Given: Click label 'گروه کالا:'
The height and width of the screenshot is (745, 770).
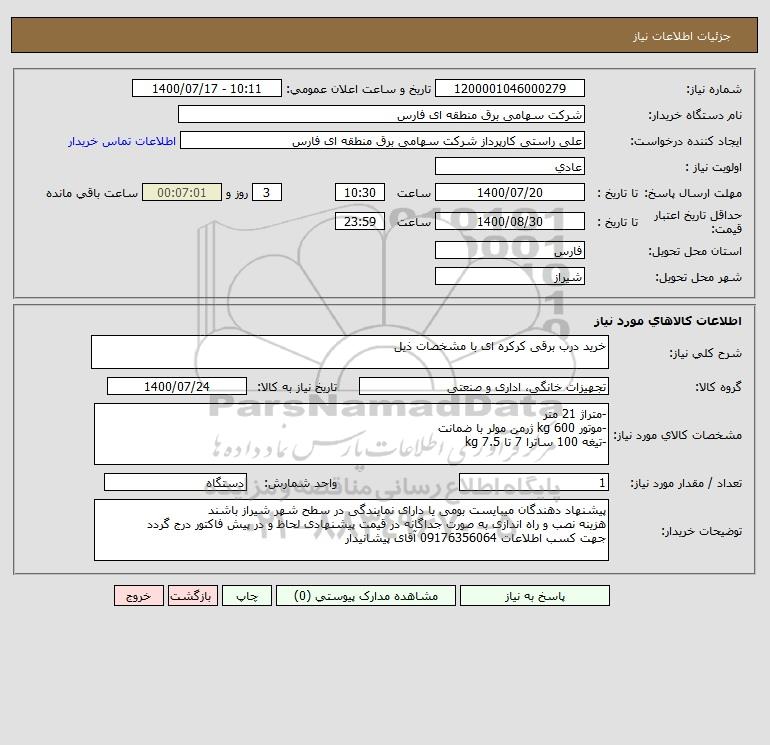Looking at the screenshot, I should (x=718, y=387).
